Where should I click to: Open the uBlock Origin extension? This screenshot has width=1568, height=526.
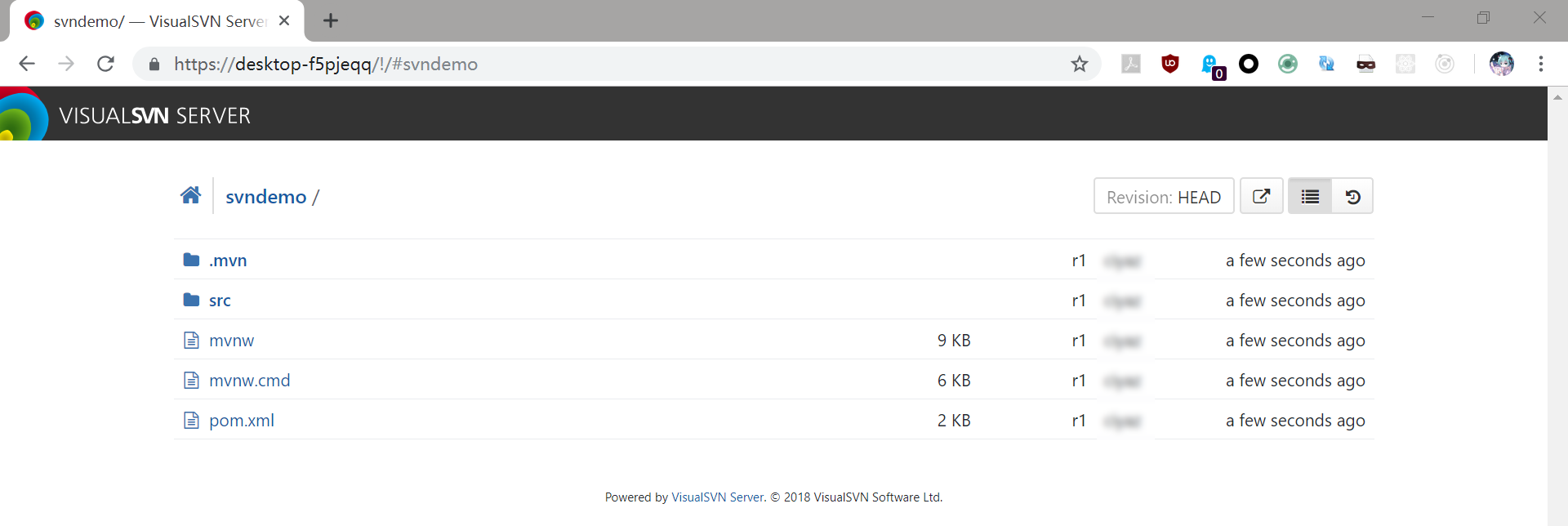1169,64
